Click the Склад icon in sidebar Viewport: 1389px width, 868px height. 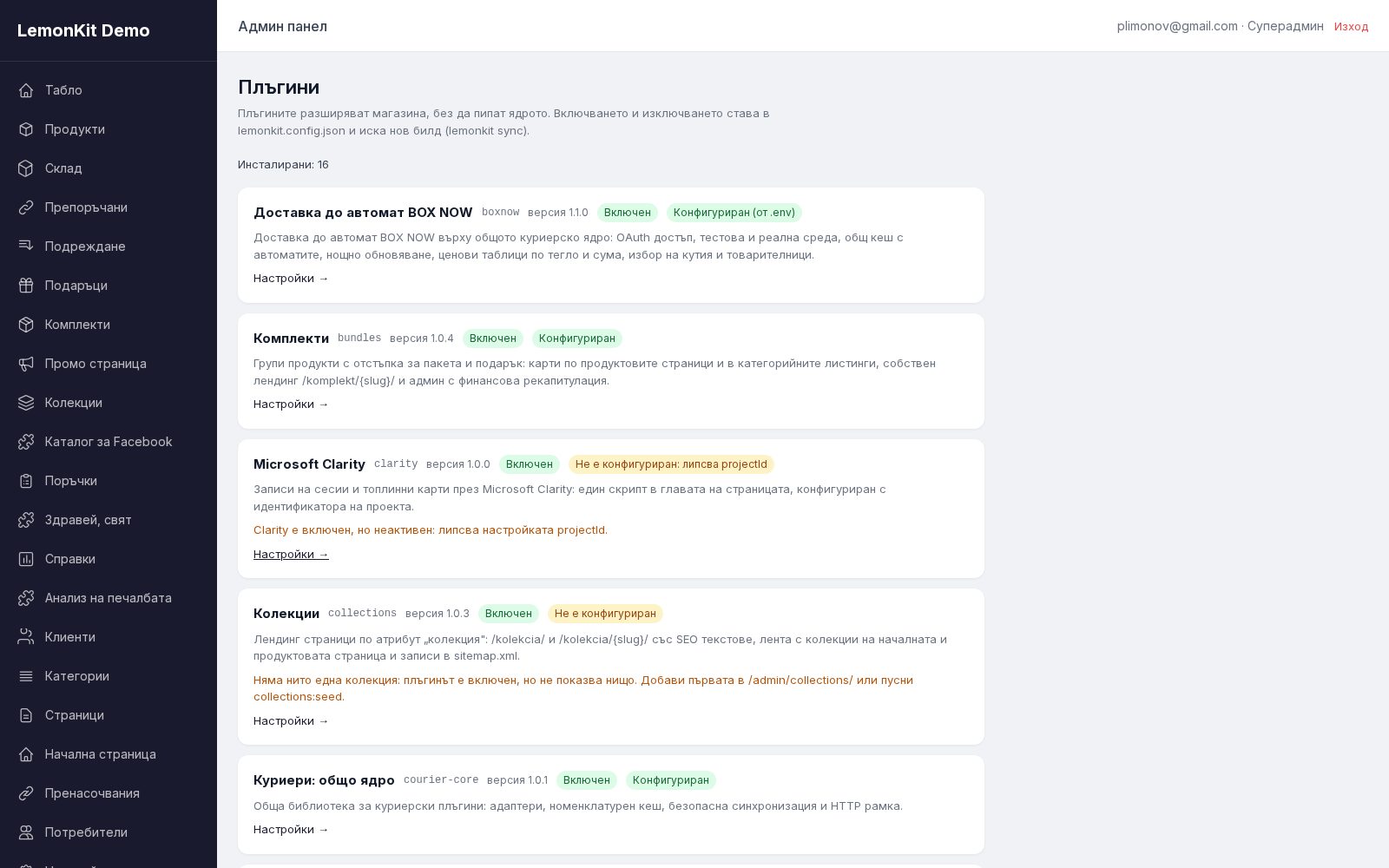(x=26, y=168)
